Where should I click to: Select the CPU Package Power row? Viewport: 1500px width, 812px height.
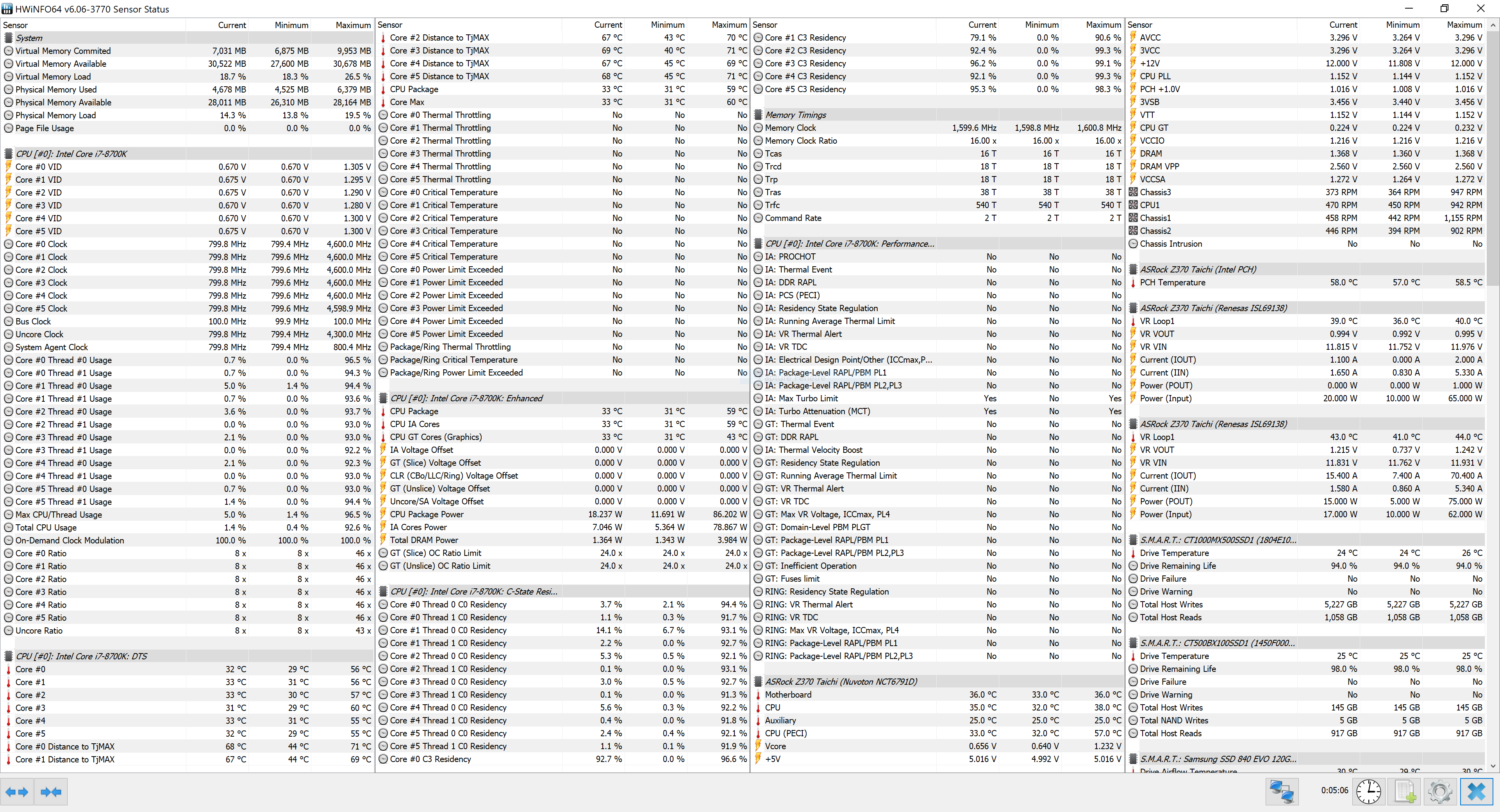click(x=427, y=515)
